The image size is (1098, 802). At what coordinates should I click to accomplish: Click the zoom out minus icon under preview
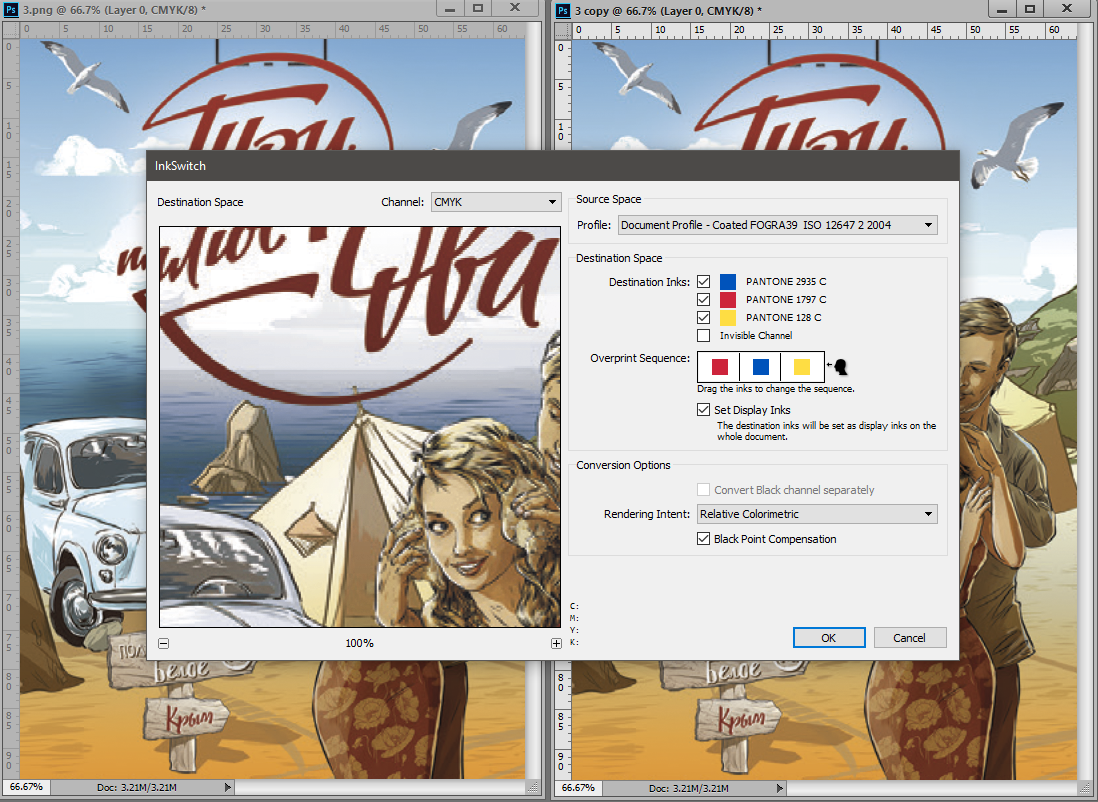[x=164, y=643]
